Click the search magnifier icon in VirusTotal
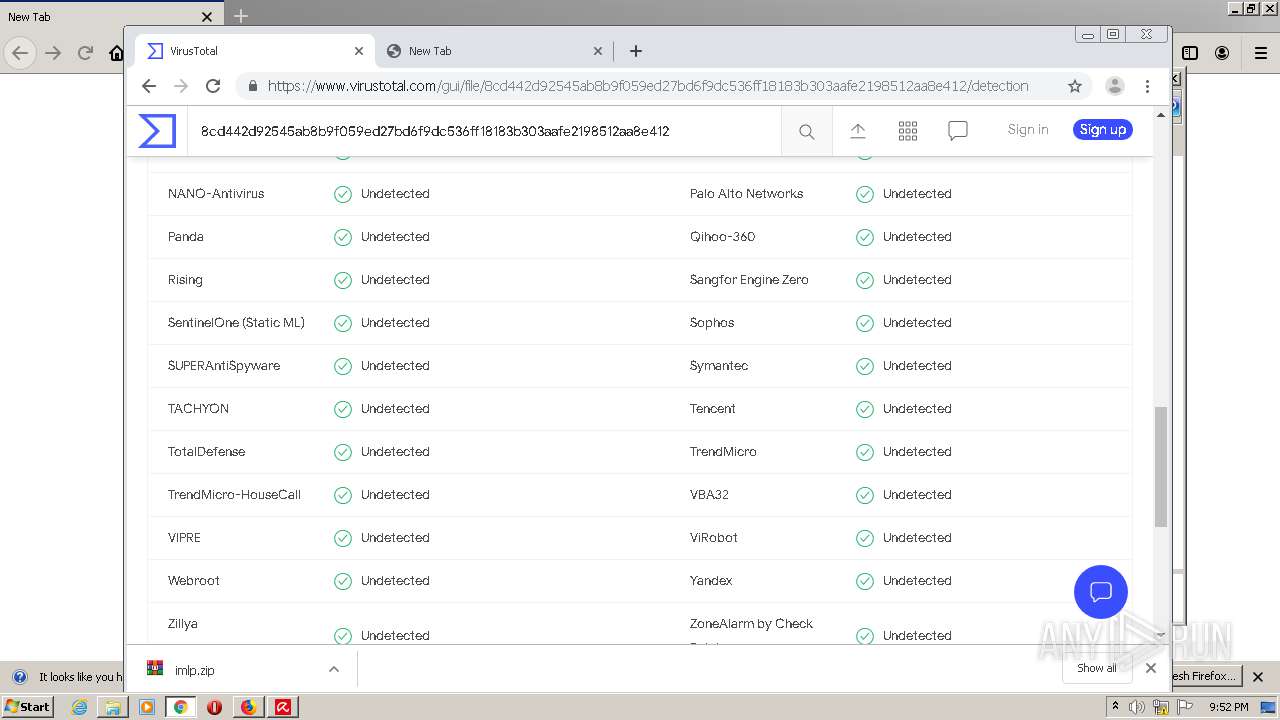This screenshot has width=1280, height=720. point(807,131)
